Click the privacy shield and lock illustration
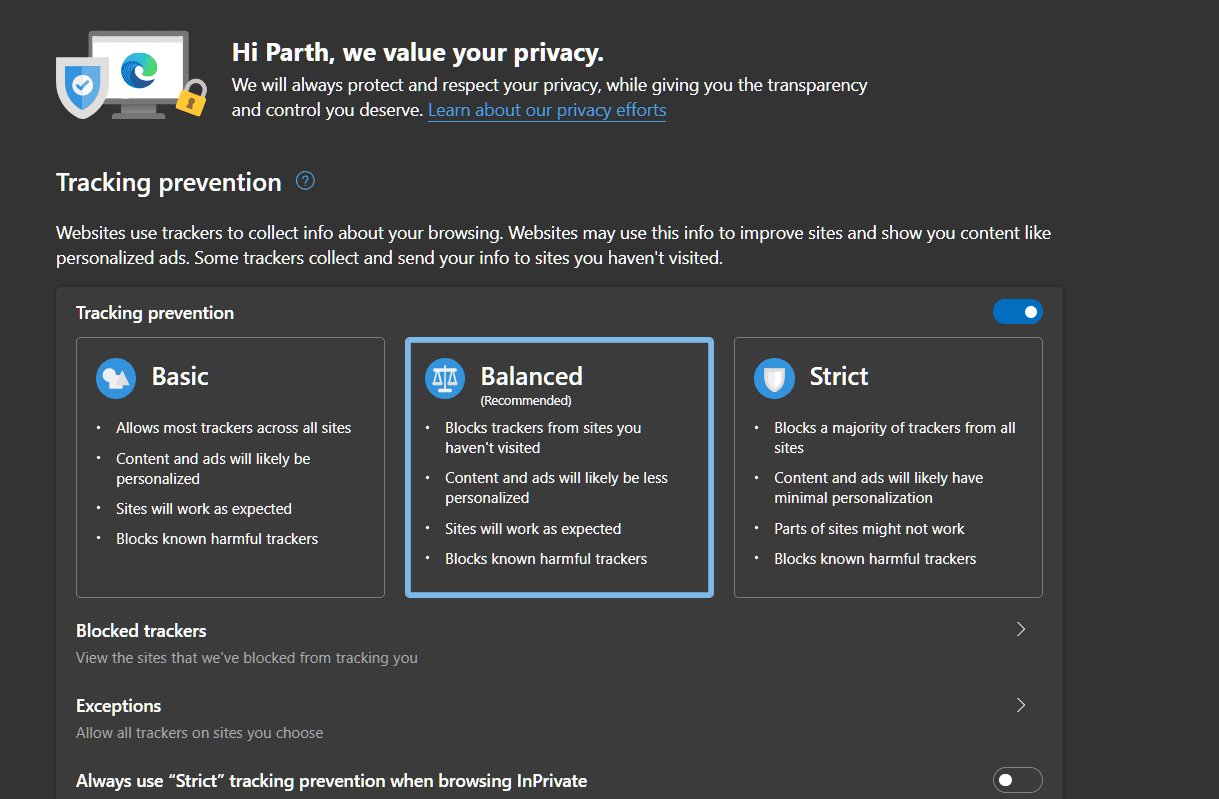 point(131,76)
